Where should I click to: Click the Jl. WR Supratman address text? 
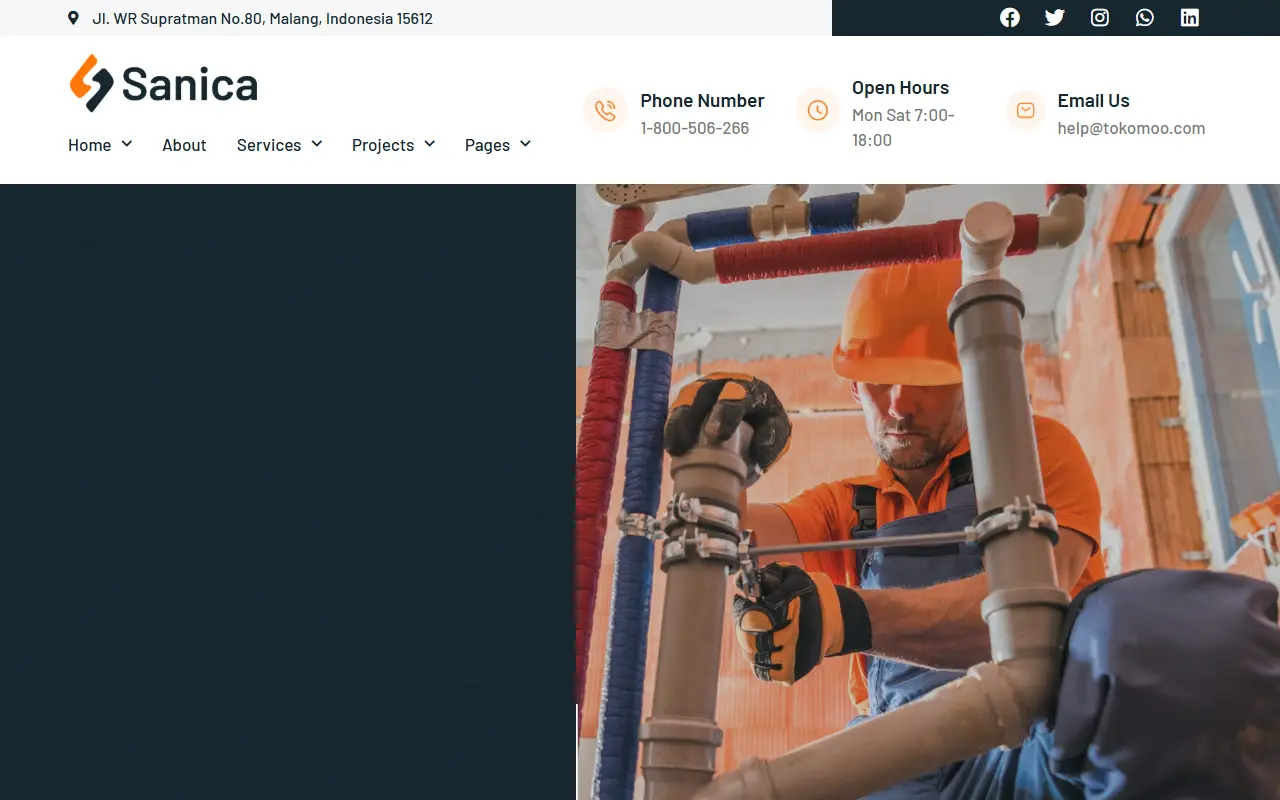[262, 18]
